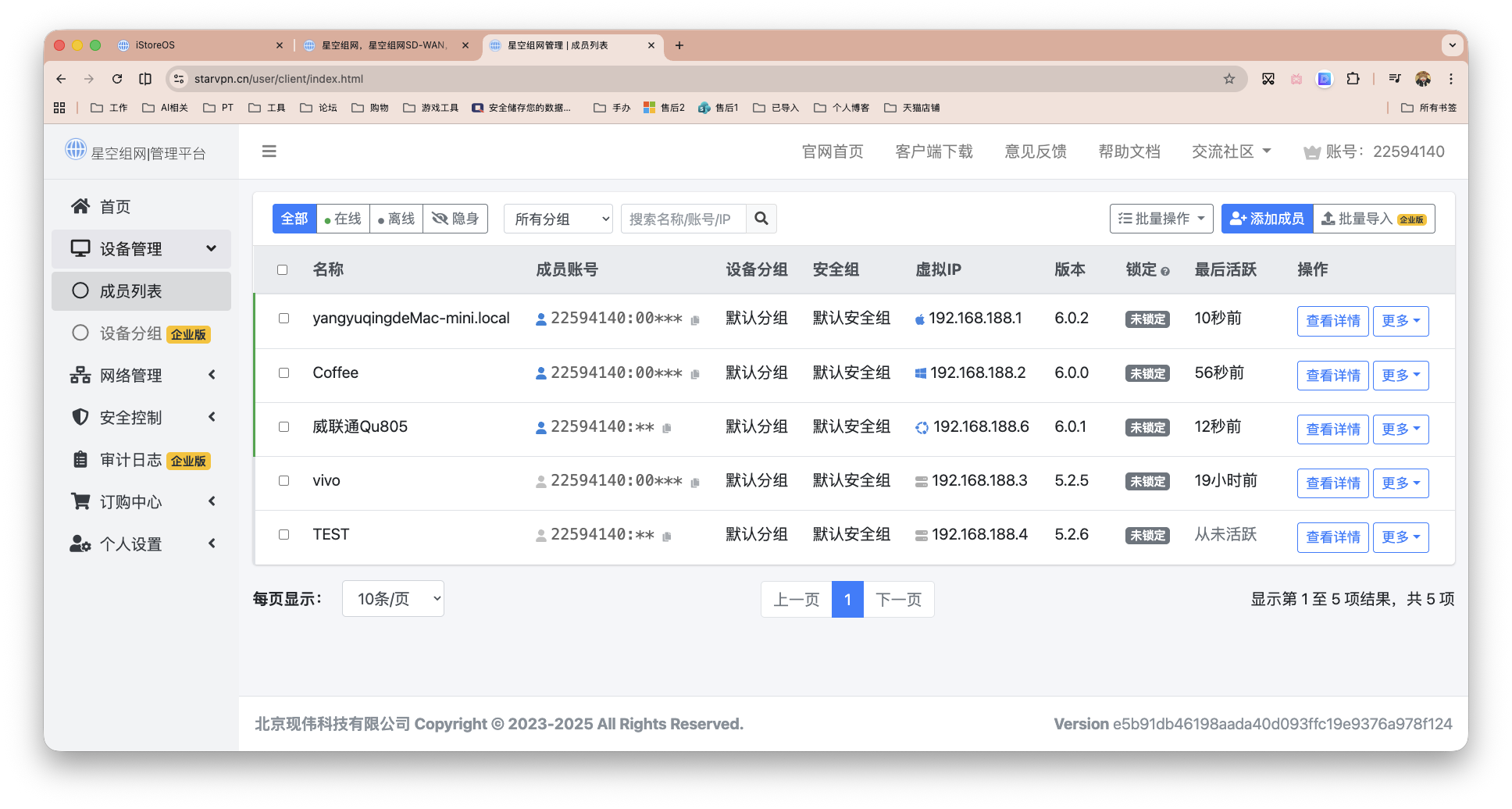Copy Coffee's account with the copy icon
1512x809 pixels.
click(x=695, y=374)
